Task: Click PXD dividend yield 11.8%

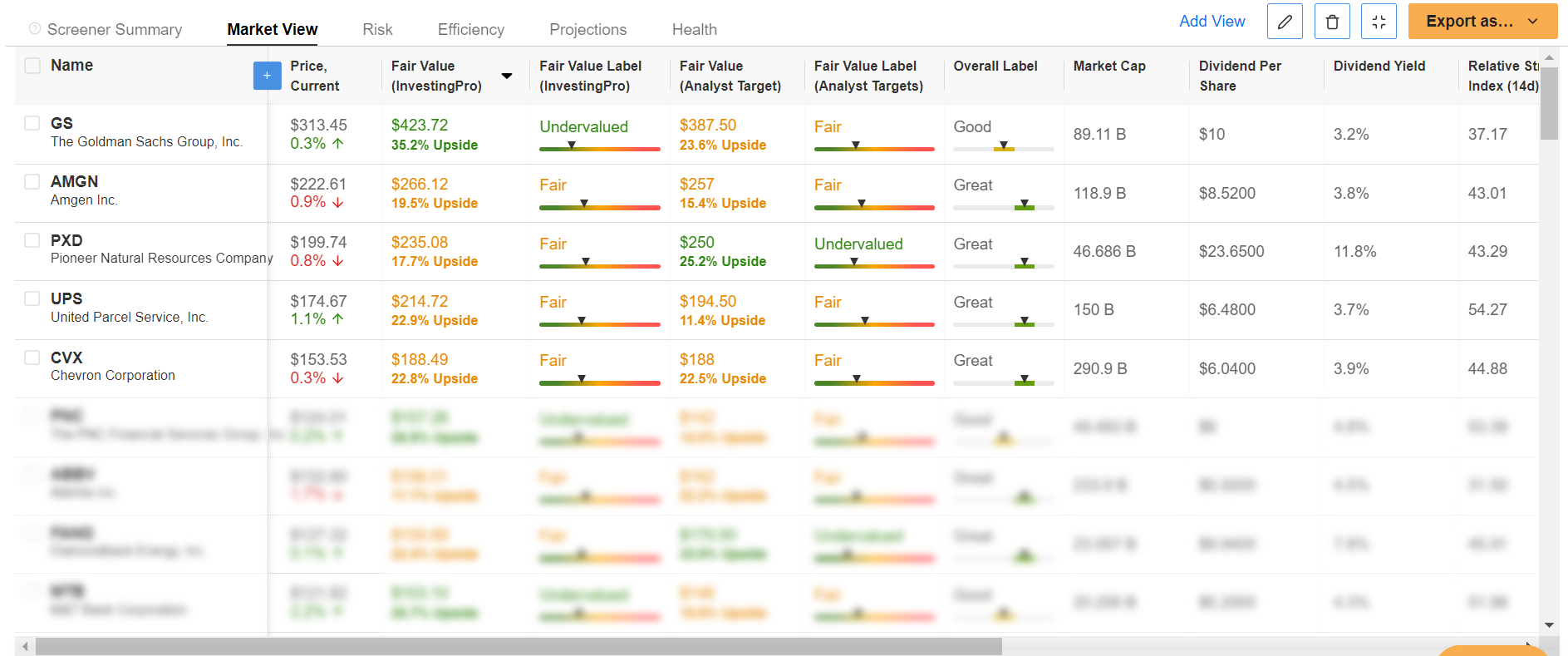Action: pos(1355,251)
